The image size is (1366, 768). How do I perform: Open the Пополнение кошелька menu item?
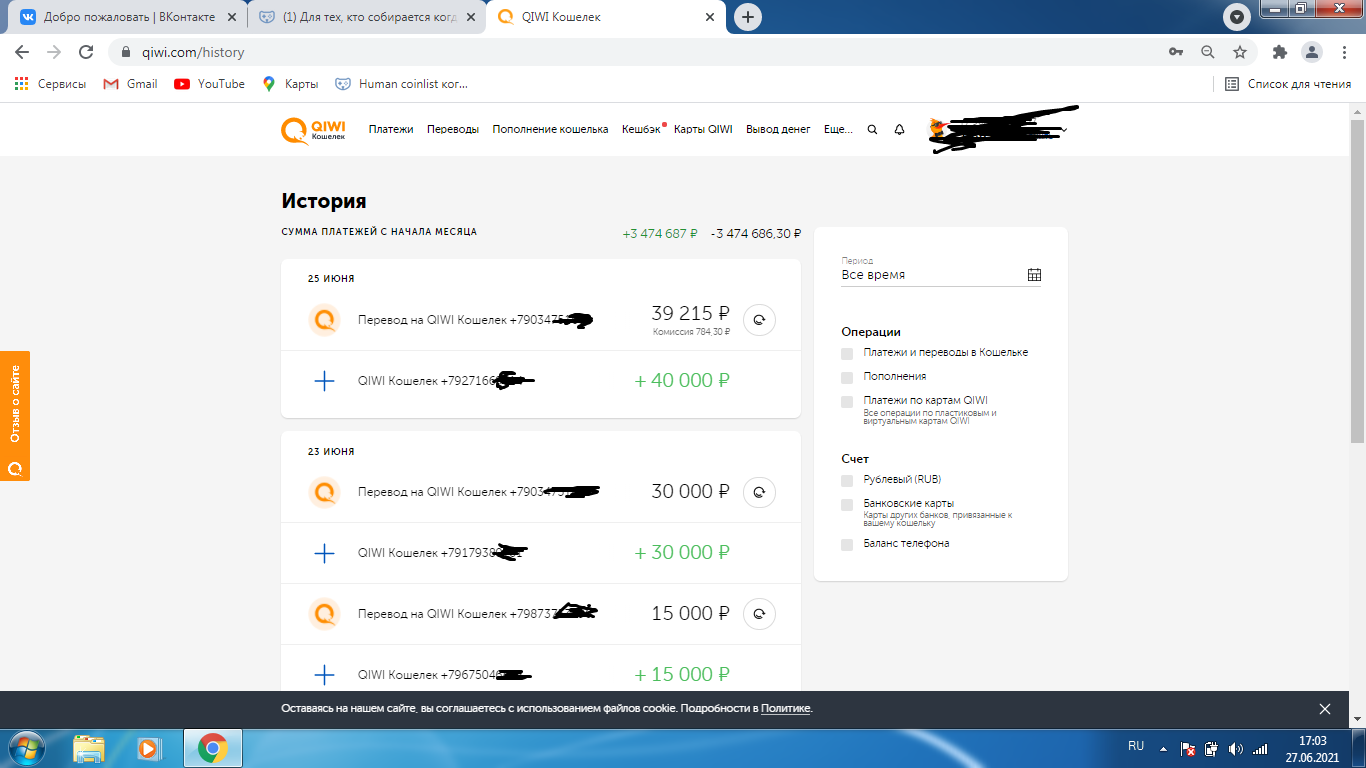(x=550, y=130)
